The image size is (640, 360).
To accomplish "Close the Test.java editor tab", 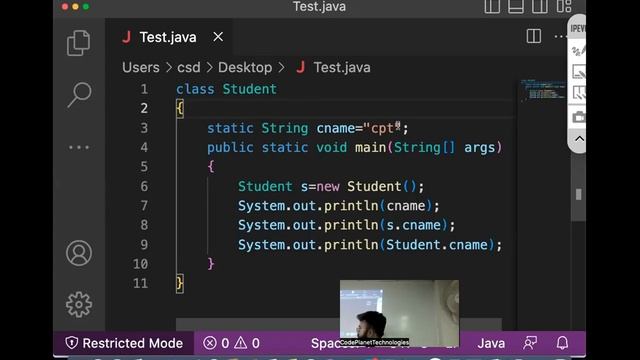I will [218, 37].
